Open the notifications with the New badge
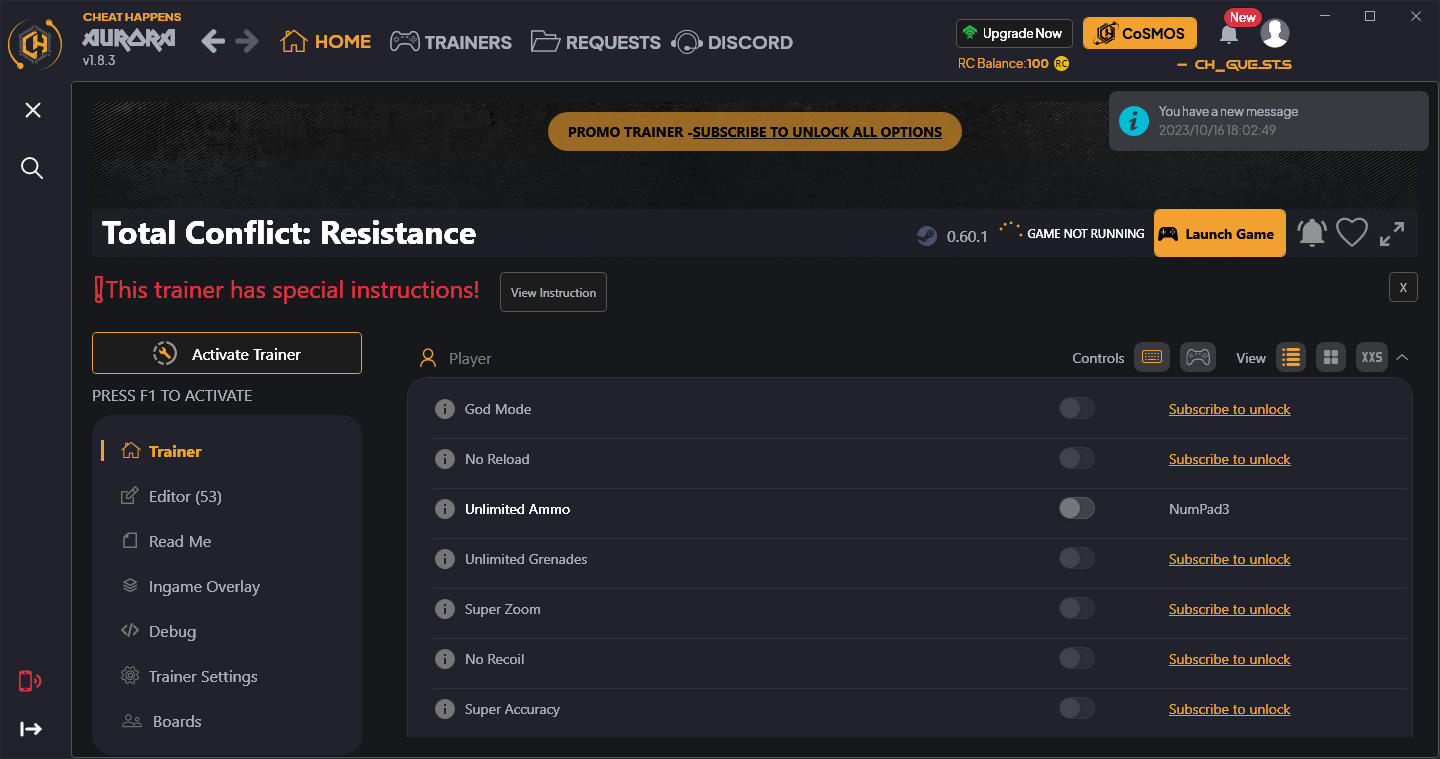 1230,33
